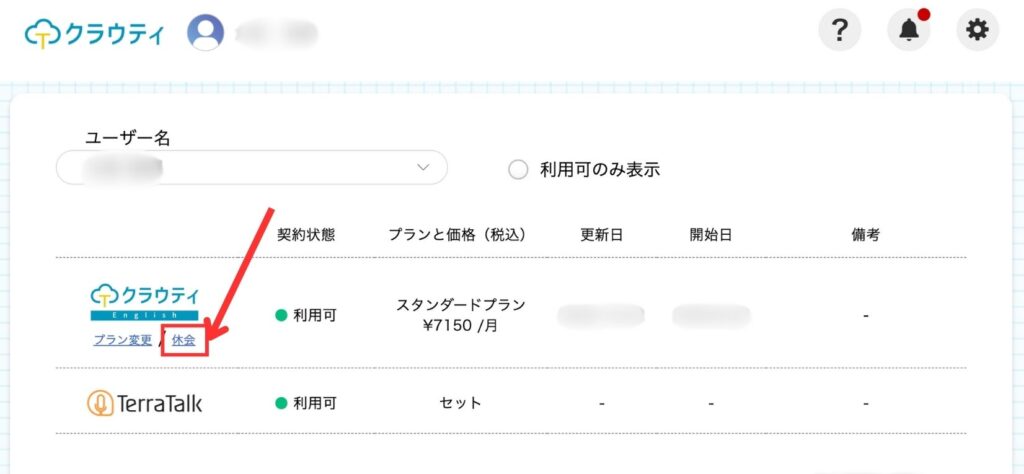
Task: Click the 備考 column header
Action: pos(865,235)
